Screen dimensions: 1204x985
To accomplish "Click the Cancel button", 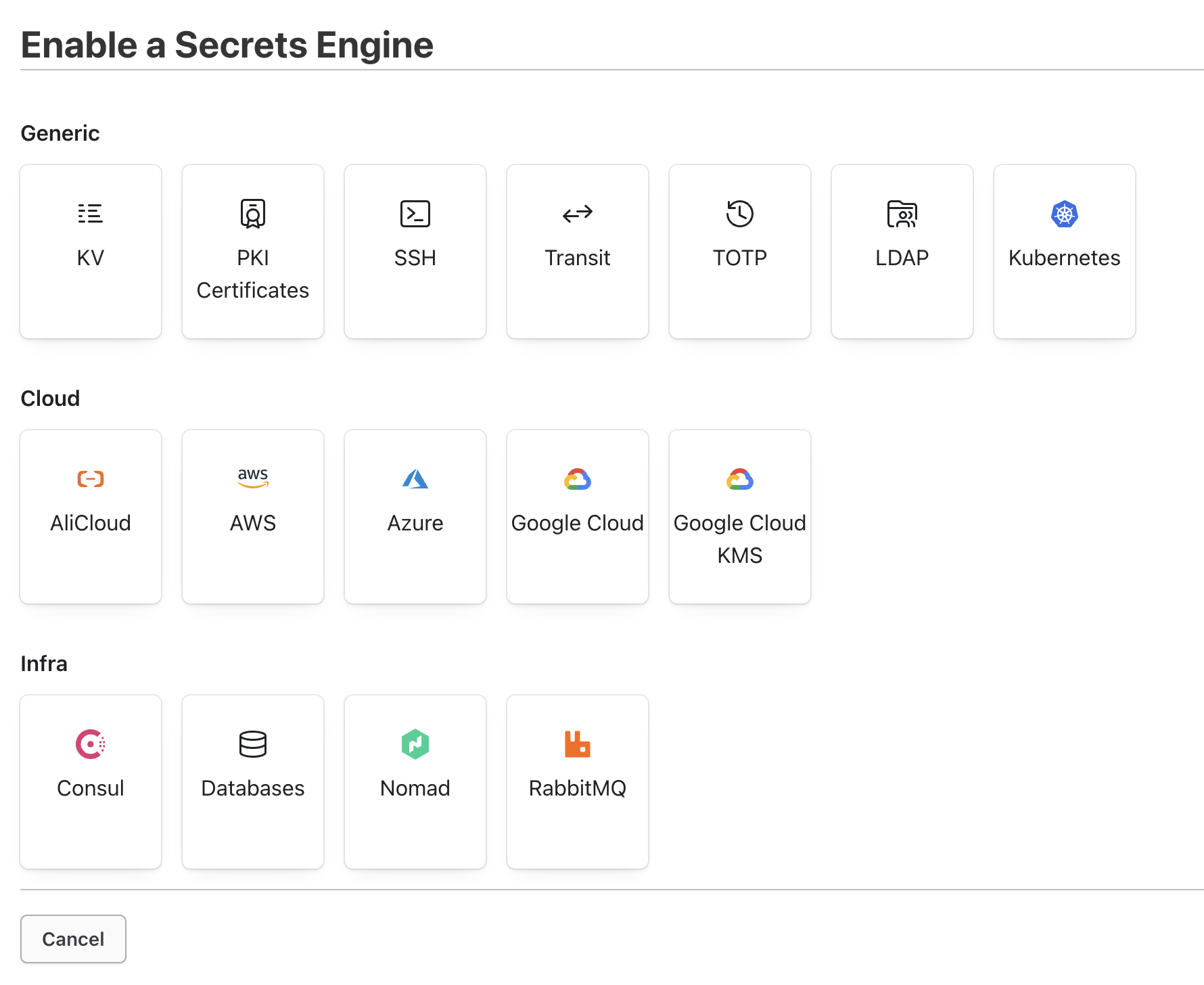I will (73, 939).
